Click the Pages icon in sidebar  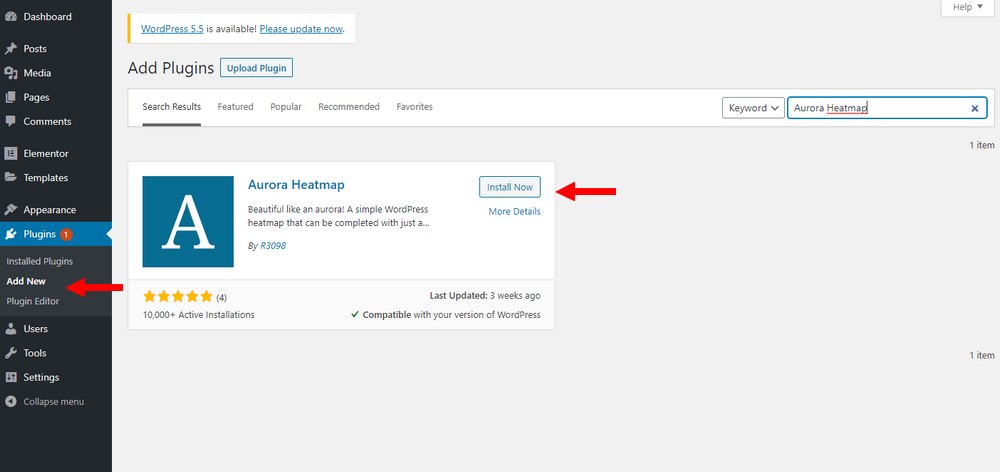tap(11, 97)
